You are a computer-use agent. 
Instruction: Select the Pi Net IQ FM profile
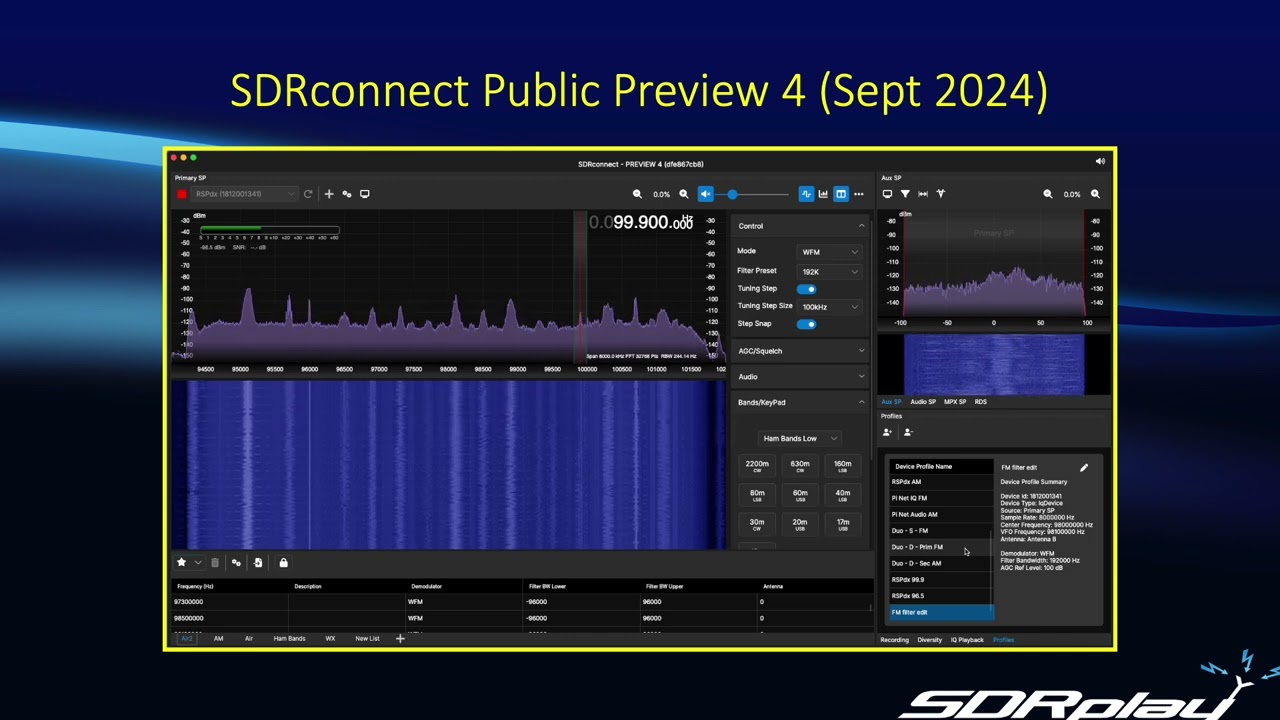940,498
